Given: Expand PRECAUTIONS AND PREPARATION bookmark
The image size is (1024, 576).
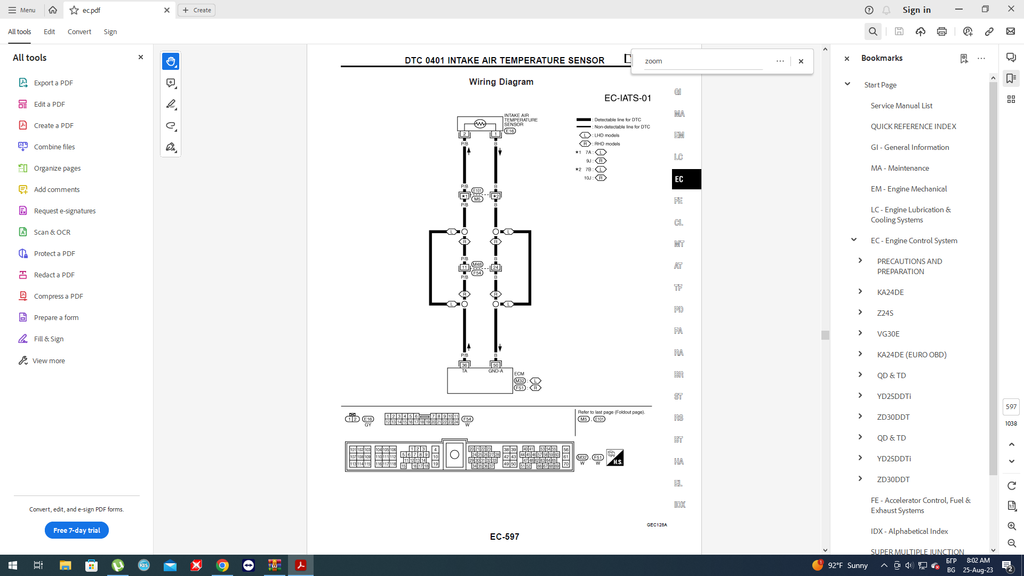Looking at the screenshot, I should [860, 261].
